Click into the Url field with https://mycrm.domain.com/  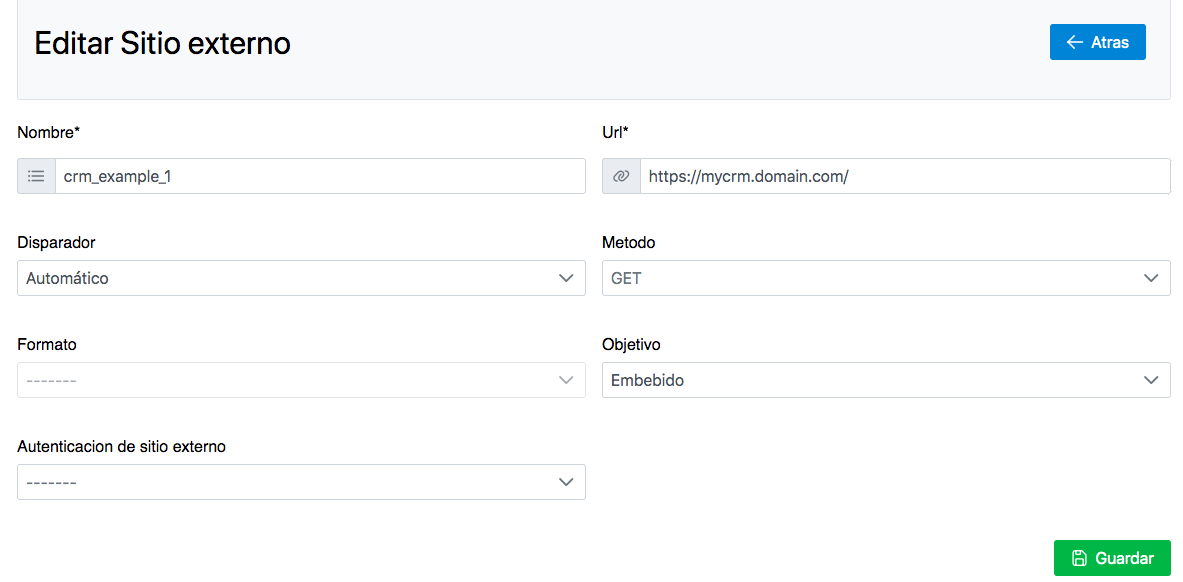tap(904, 176)
